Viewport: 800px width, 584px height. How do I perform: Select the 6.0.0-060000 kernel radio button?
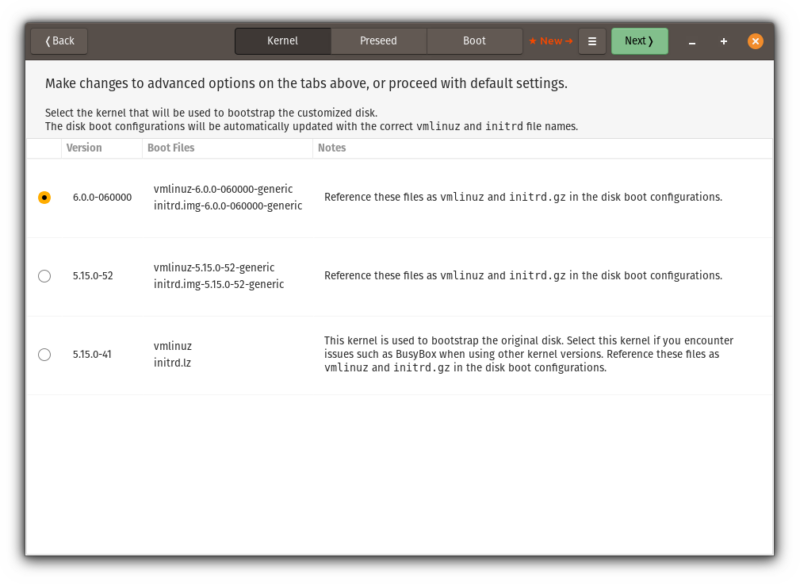(44, 196)
